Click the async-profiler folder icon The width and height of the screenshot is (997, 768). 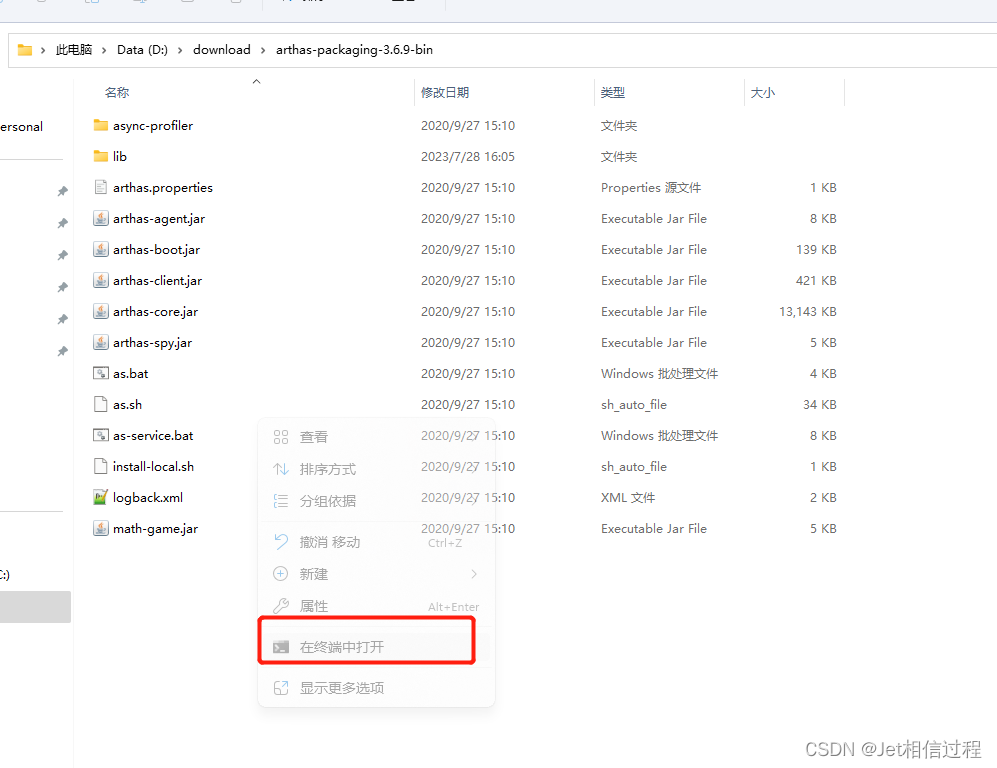[x=100, y=125]
